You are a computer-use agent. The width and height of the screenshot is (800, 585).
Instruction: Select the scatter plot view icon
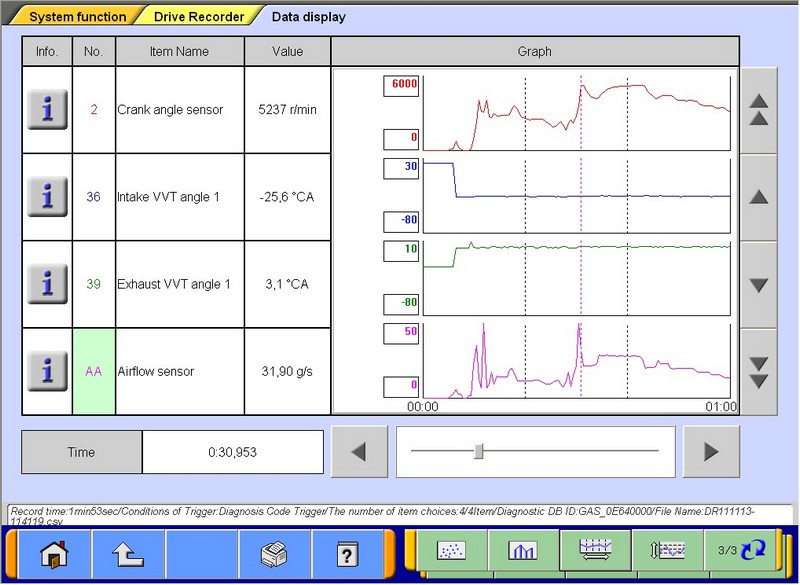tap(450, 551)
